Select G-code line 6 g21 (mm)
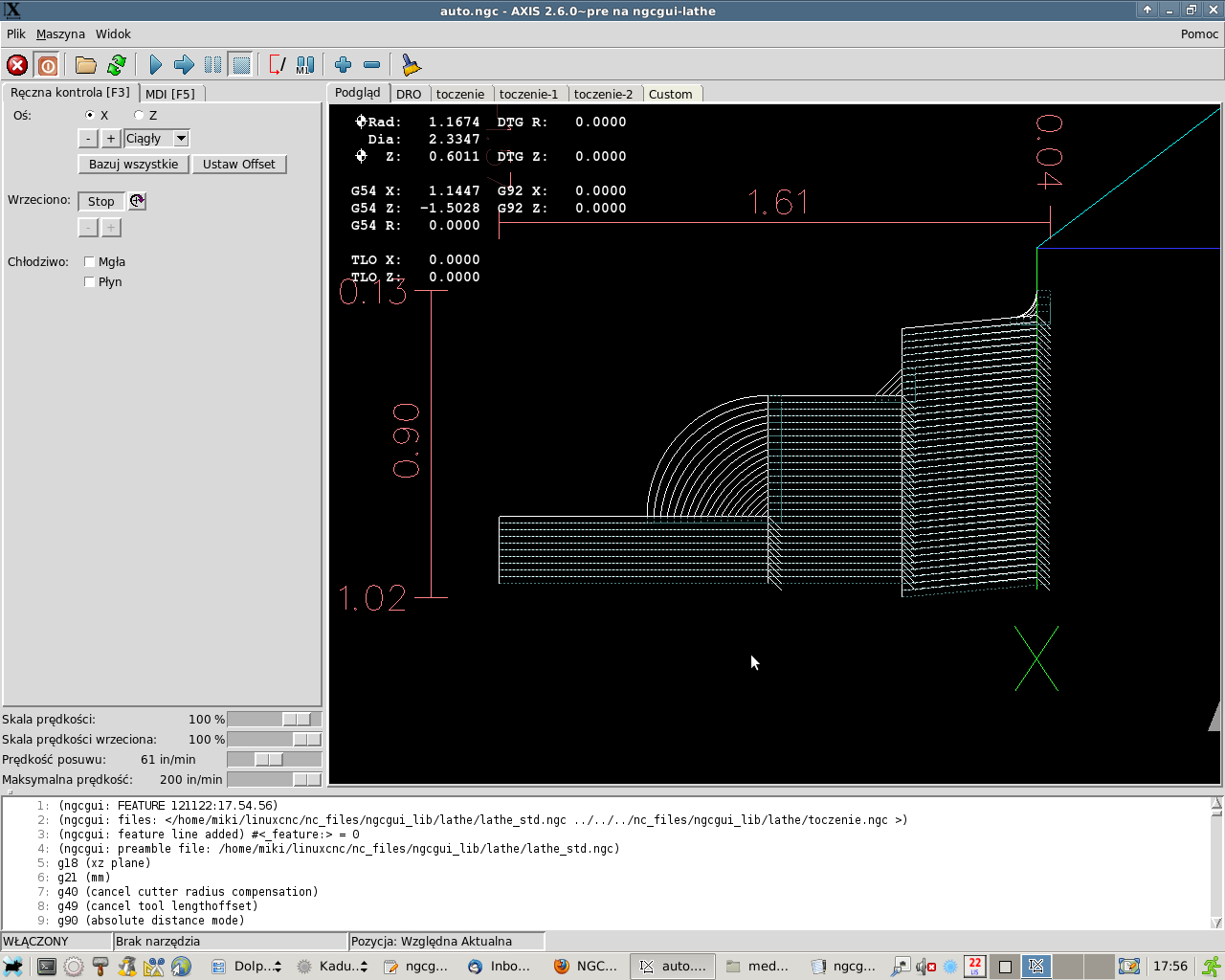Viewport: 1225px width, 980px height. tap(605, 877)
